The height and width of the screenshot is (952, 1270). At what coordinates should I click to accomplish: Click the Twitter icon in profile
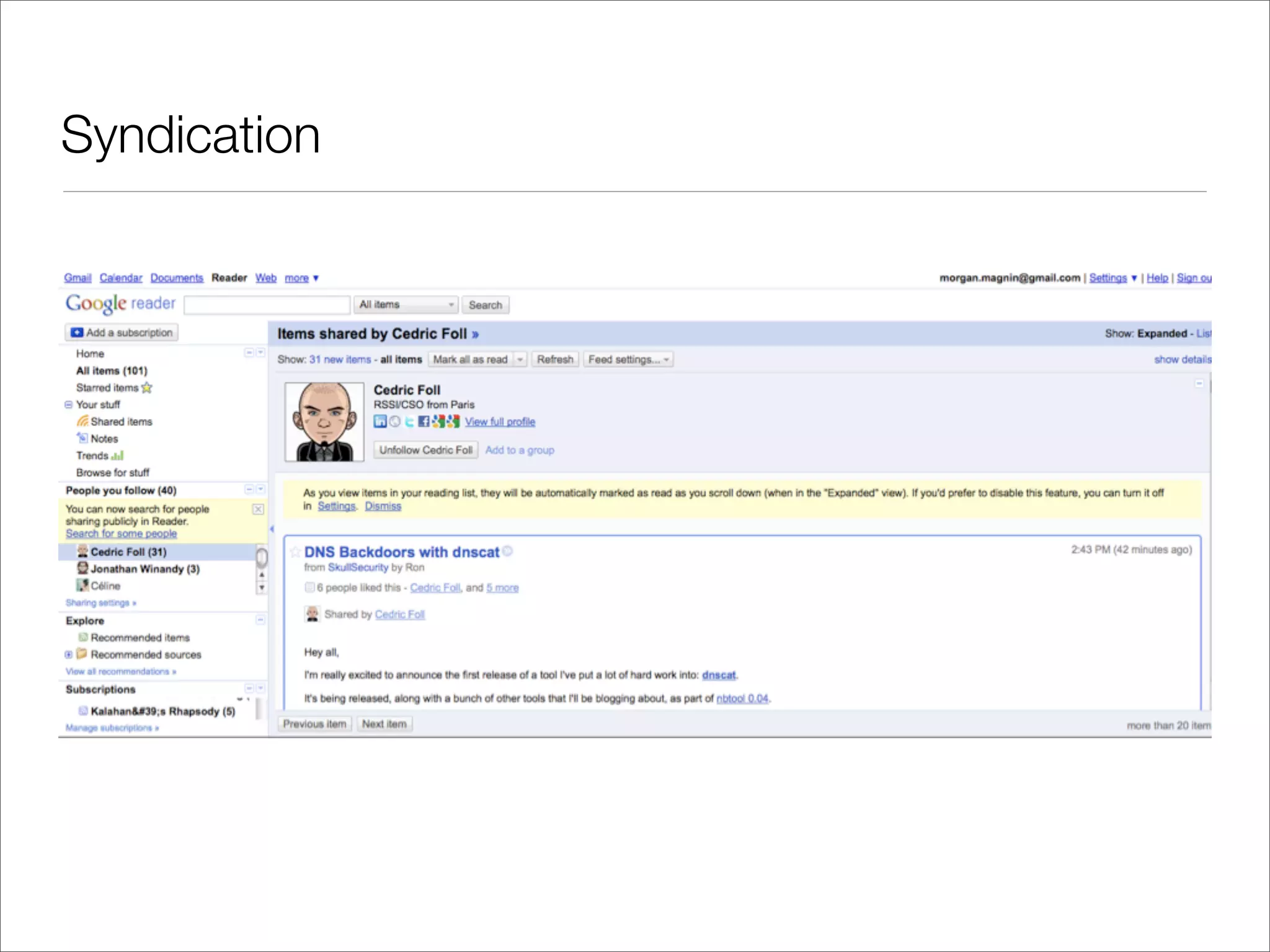pos(409,422)
